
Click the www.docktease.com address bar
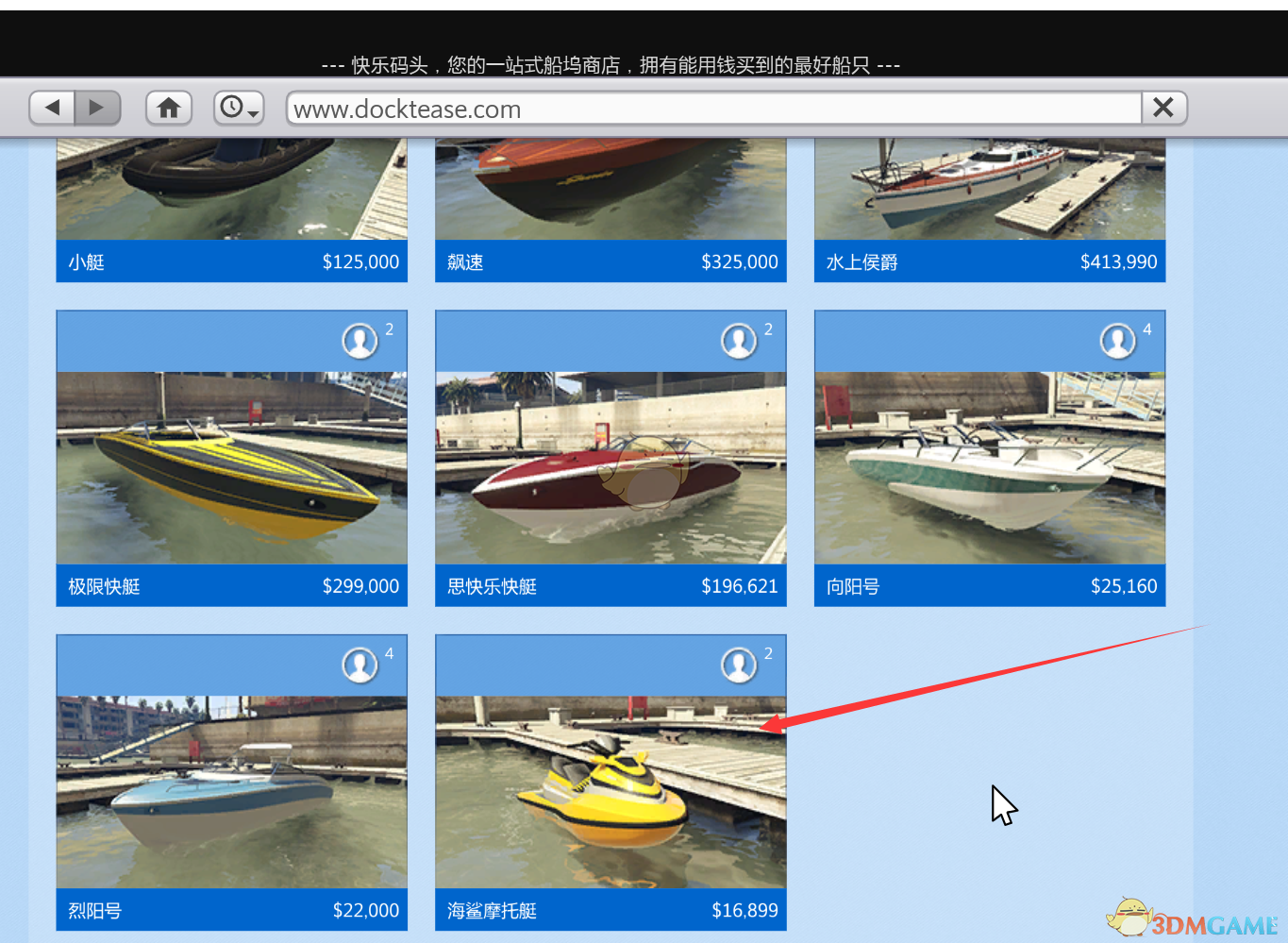714,109
